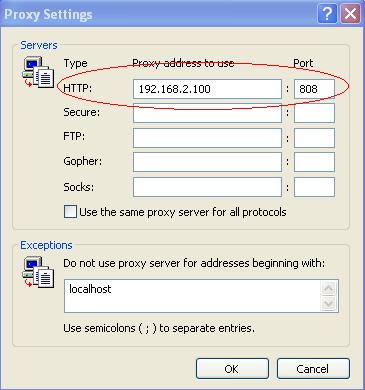Screen dimensions: 365x390
Task: Click the Cancel button
Action: [313, 369]
